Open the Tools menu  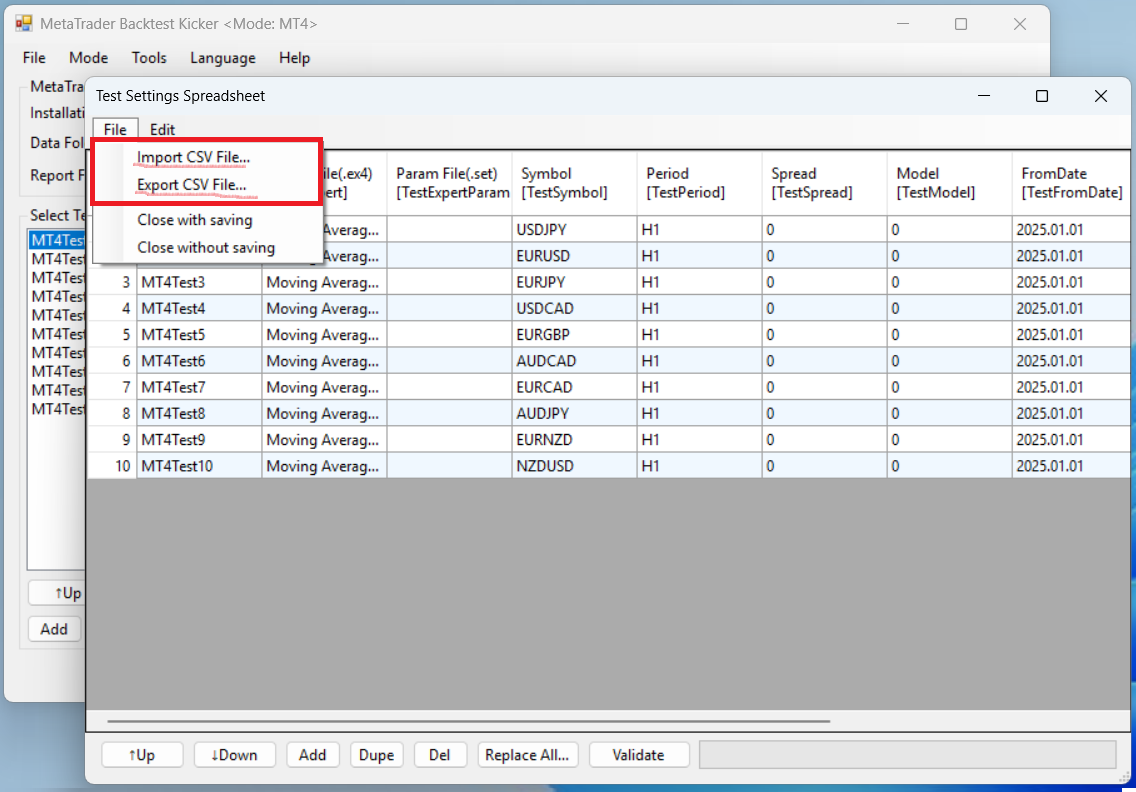coord(149,58)
